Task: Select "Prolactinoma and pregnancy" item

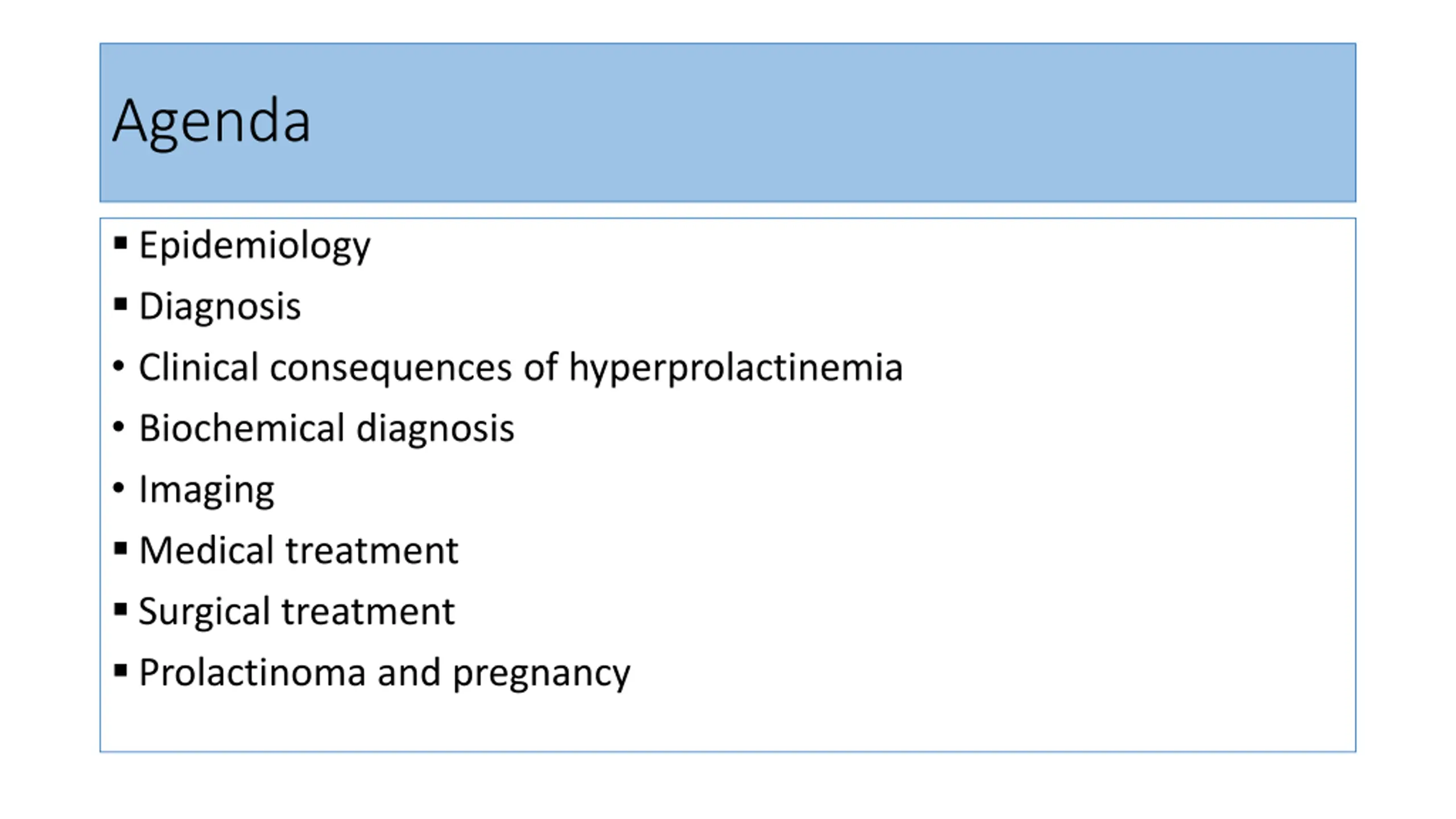Action: [x=384, y=673]
